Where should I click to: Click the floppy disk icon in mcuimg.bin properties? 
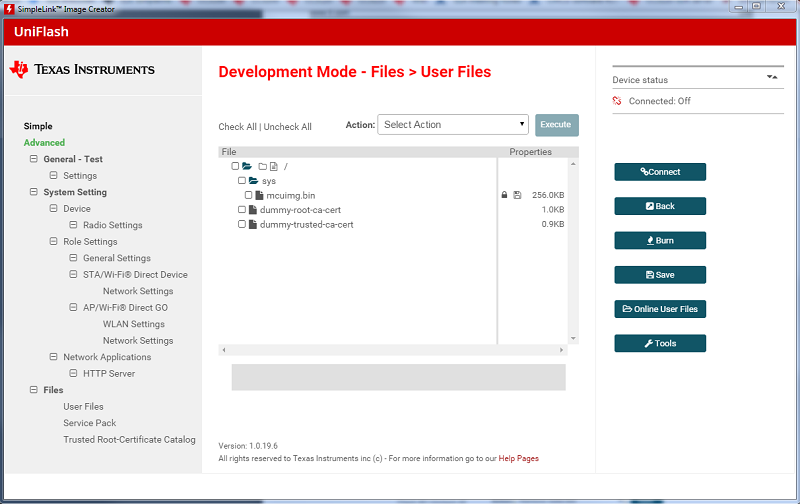tap(517, 195)
